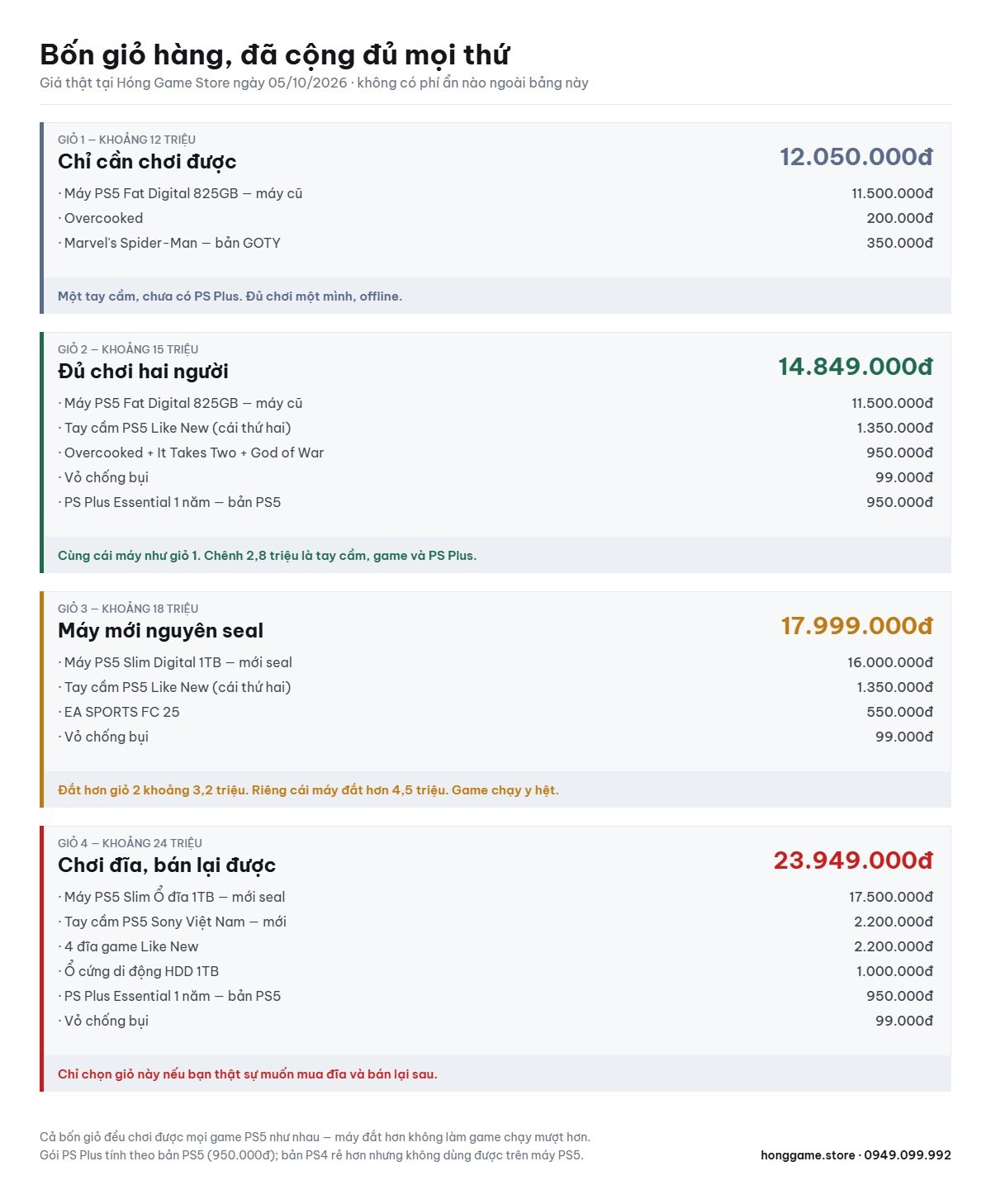Click the 17.999.000đ orange total

857,626
